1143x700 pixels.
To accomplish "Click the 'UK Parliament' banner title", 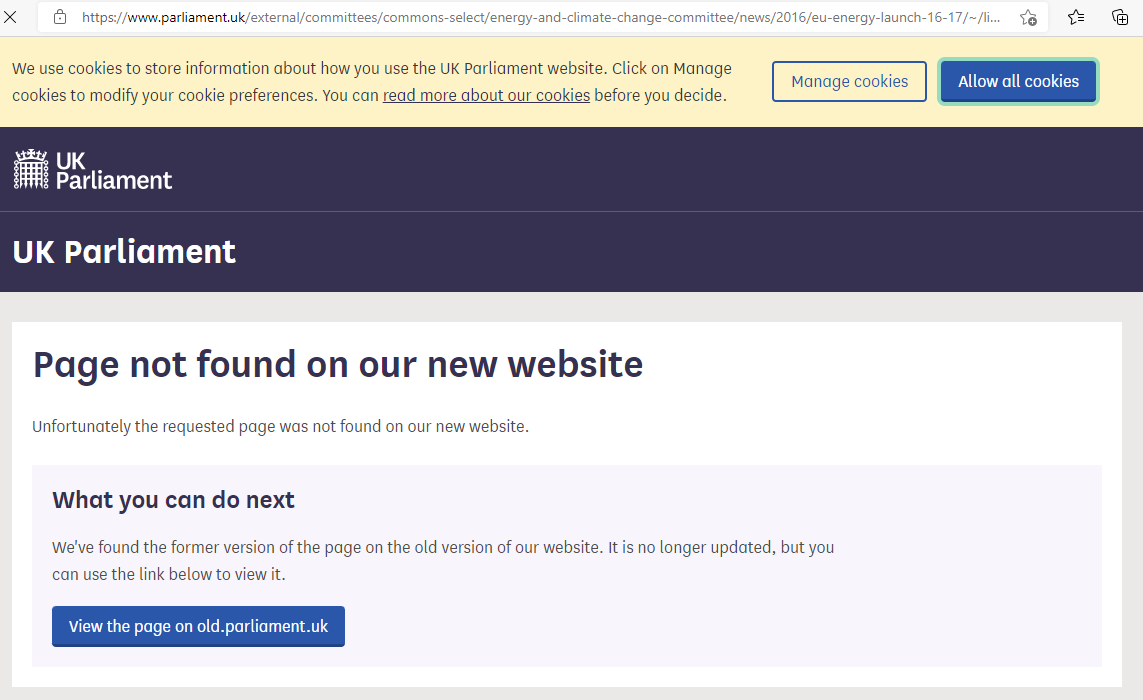I will coord(124,252).
